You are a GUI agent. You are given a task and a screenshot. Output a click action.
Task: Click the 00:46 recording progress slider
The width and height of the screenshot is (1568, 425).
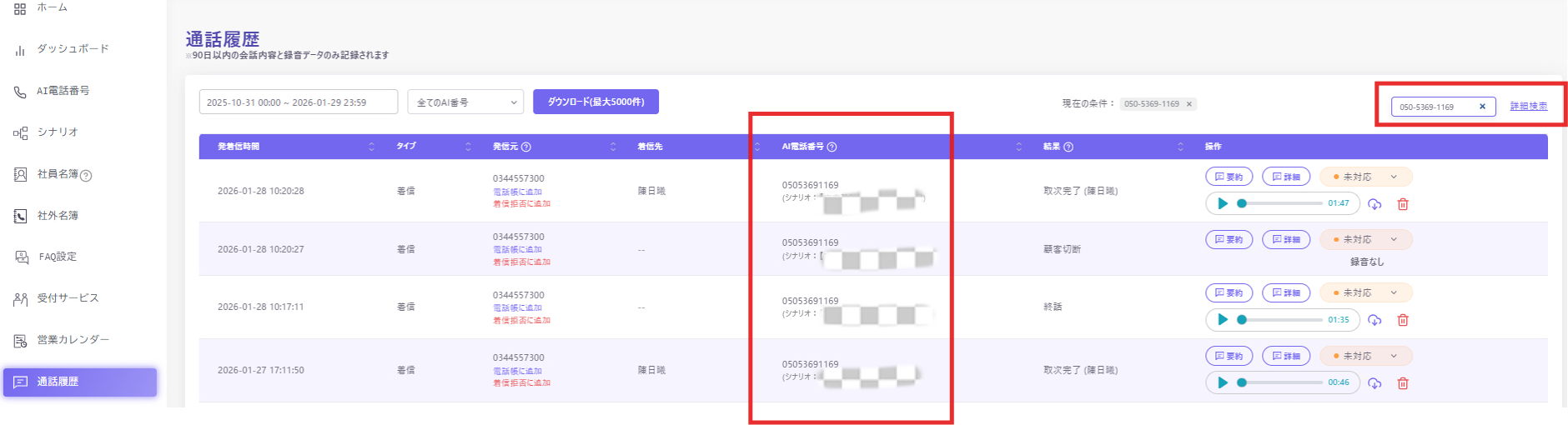coord(1281,382)
